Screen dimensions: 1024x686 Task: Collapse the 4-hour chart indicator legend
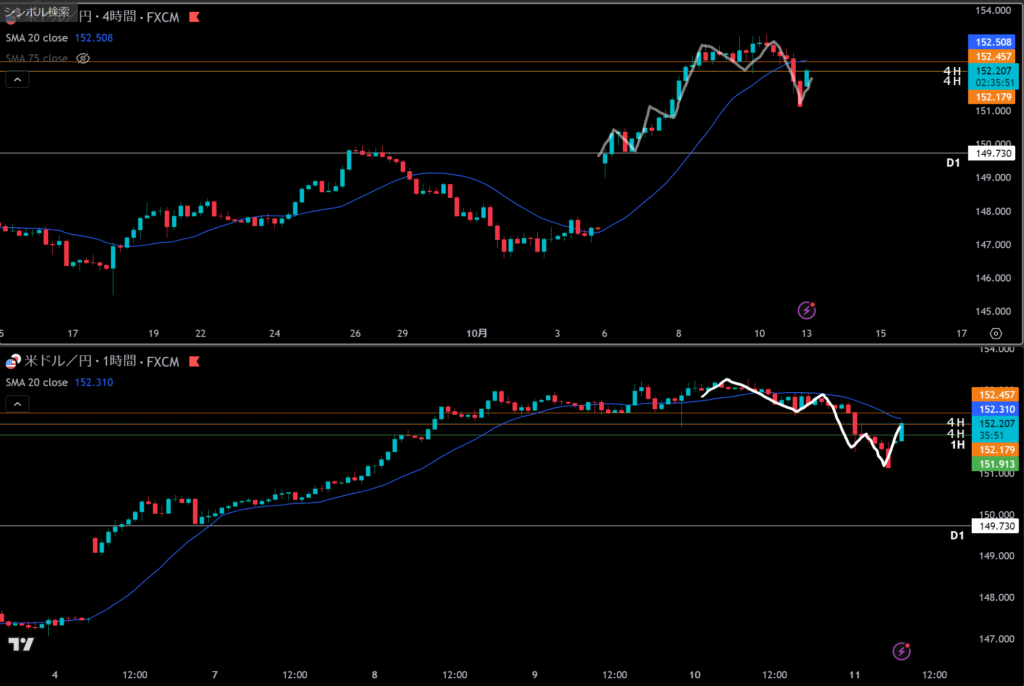click(16, 79)
